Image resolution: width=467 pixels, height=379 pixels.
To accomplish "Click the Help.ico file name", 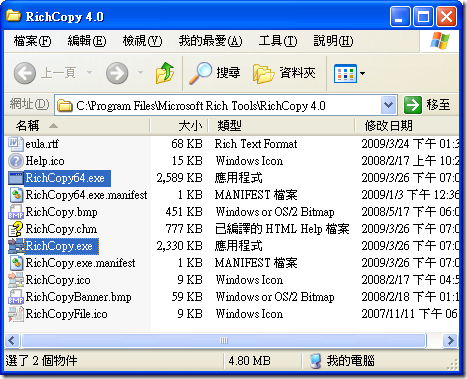I will coord(45,161).
